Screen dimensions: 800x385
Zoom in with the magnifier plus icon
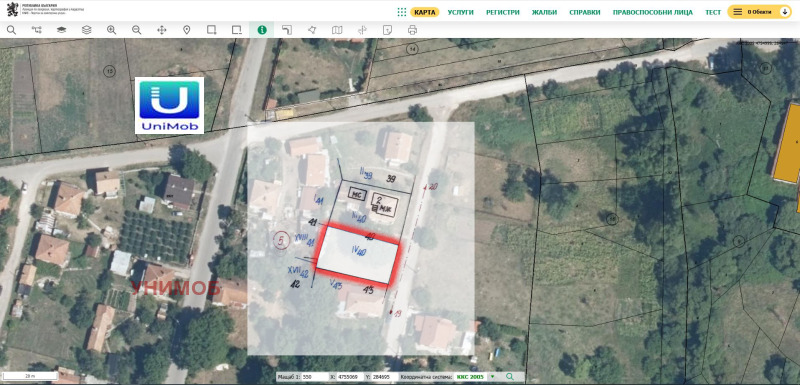[111, 30]
